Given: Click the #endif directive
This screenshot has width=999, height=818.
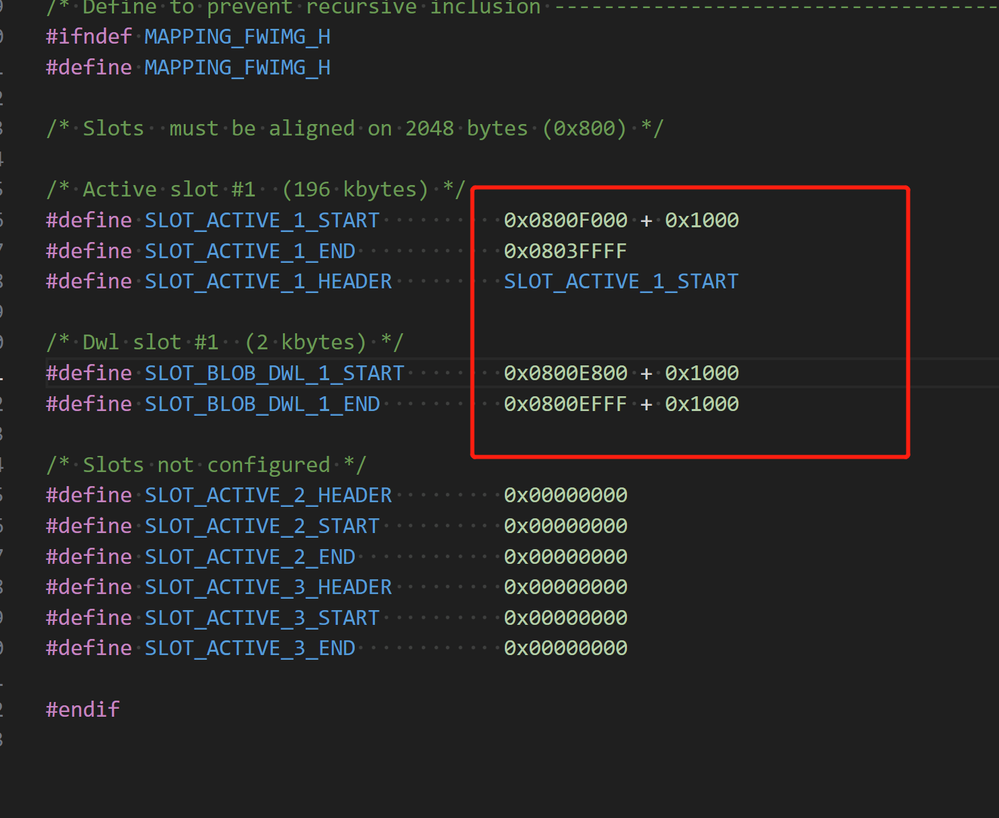Looking at the screenshot, I should pyautogui.click(x=83, y=710).
